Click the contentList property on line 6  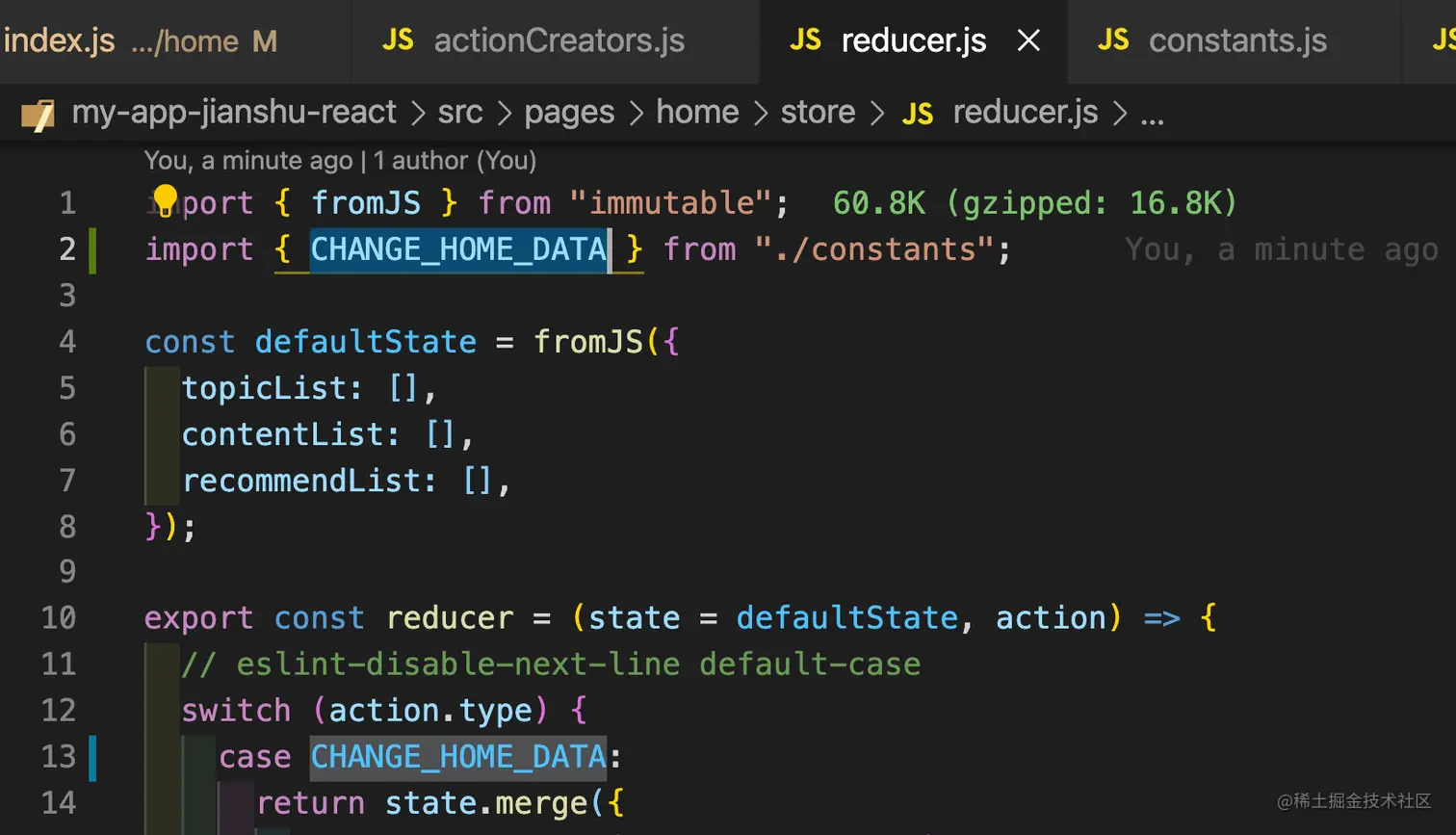tap(283, 434)
